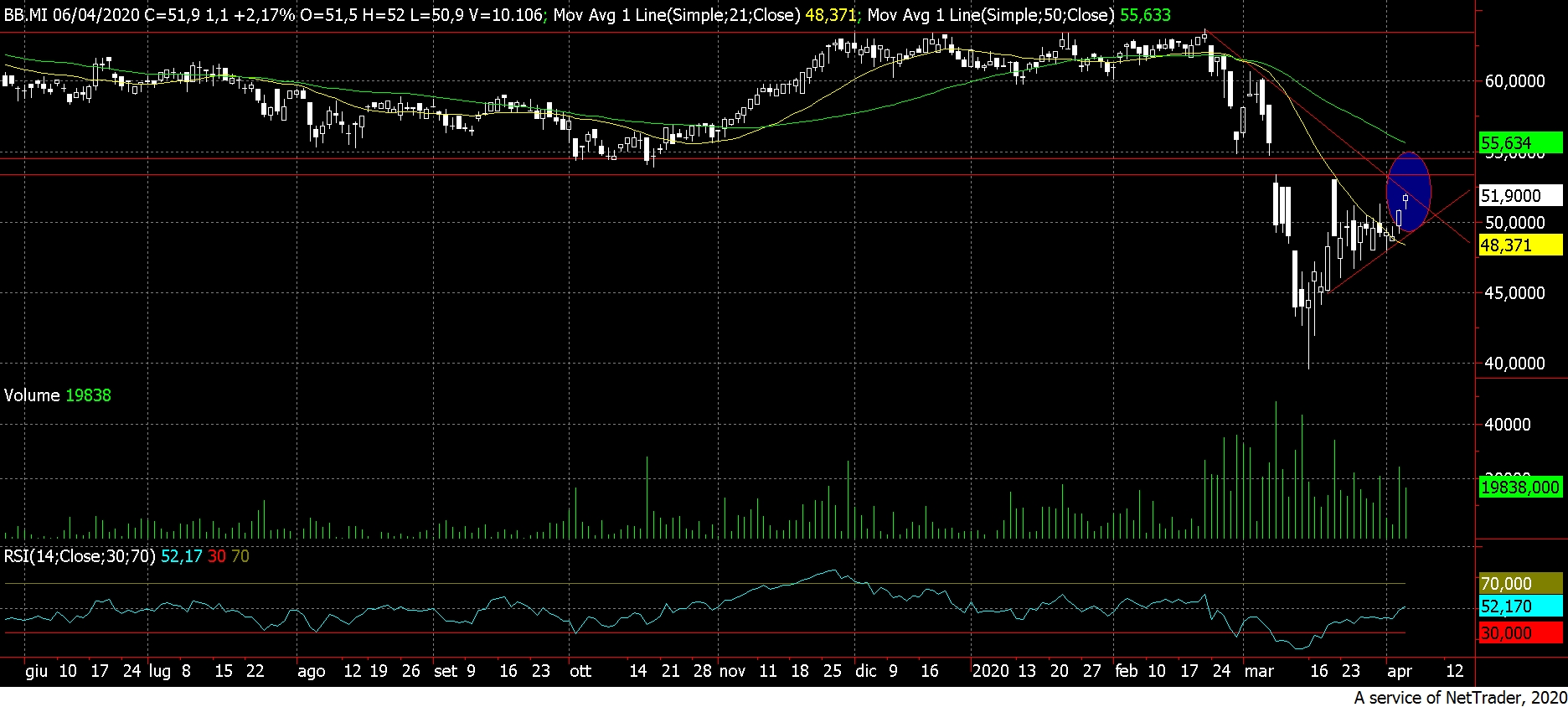
Task: Click the 'ott' month label on date axis
Action: pos(580,671)
